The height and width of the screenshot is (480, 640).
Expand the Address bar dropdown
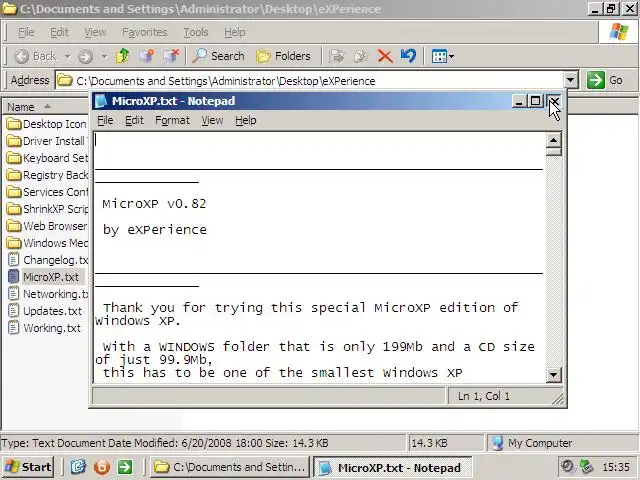571,80
